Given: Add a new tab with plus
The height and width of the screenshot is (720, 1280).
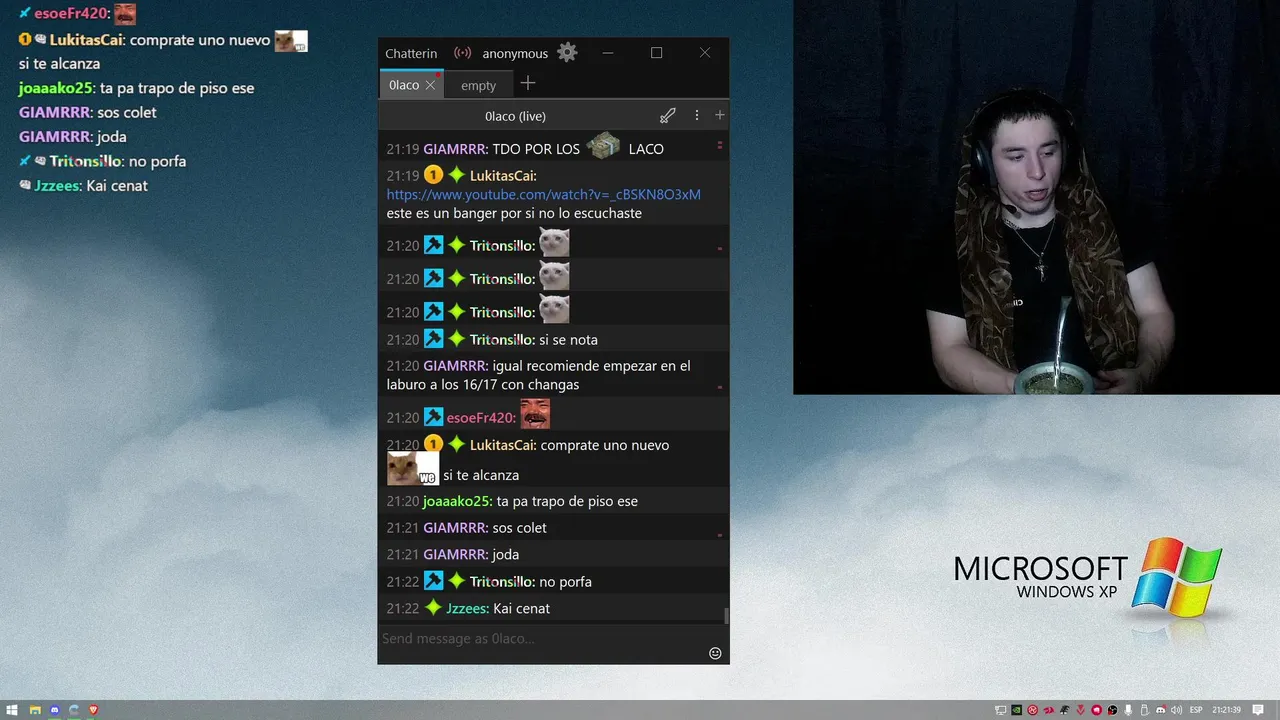Looking at the screenshot, I should click(528, 84).
